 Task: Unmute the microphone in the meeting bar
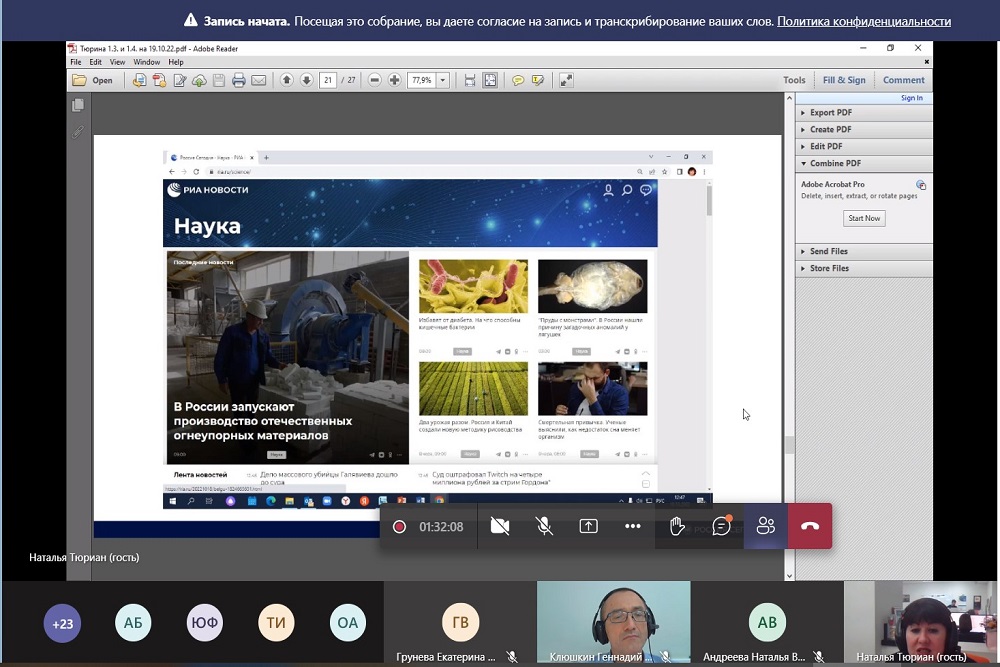(x=544, y=526)
